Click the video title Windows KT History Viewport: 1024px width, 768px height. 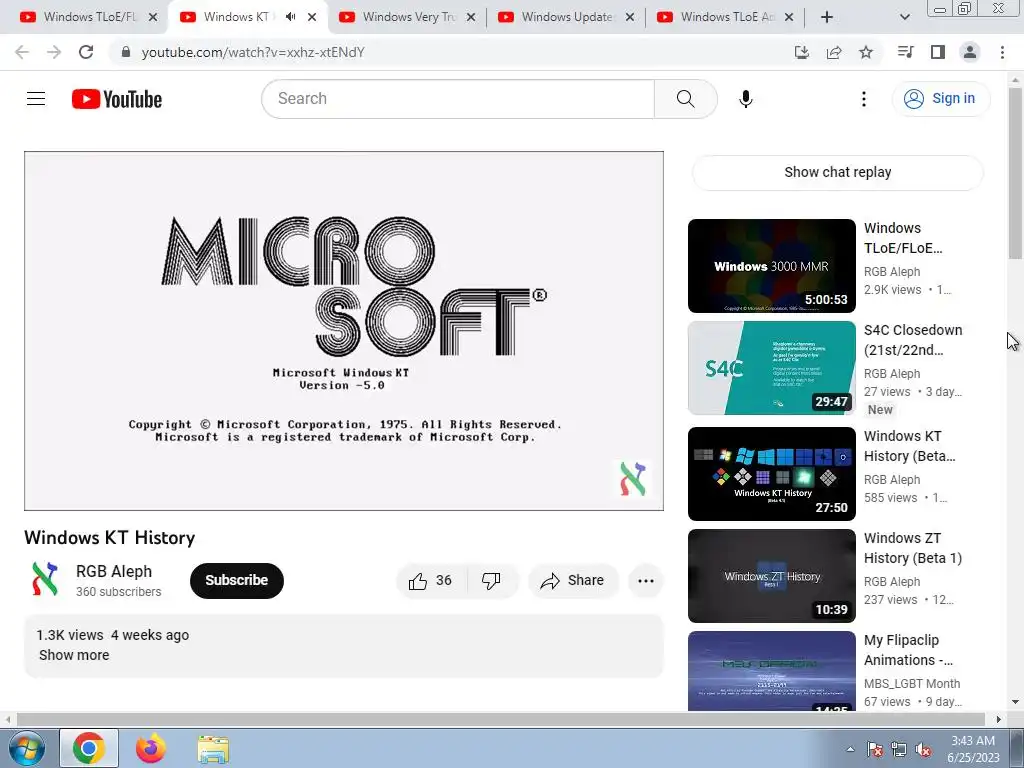pyautogui.click(x=110, y=537)
